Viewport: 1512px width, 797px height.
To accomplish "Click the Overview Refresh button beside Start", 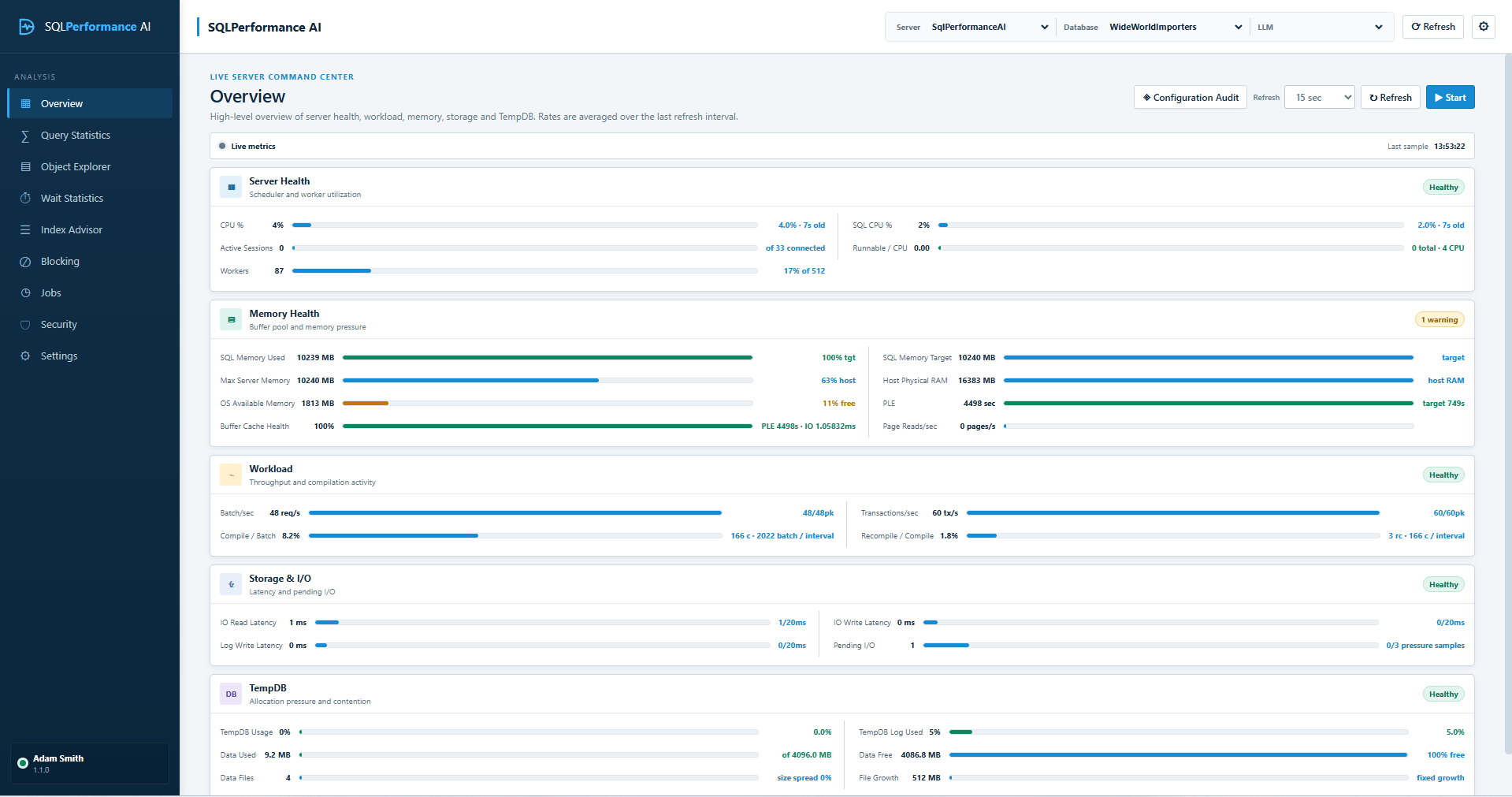I will click(1391, 98).
